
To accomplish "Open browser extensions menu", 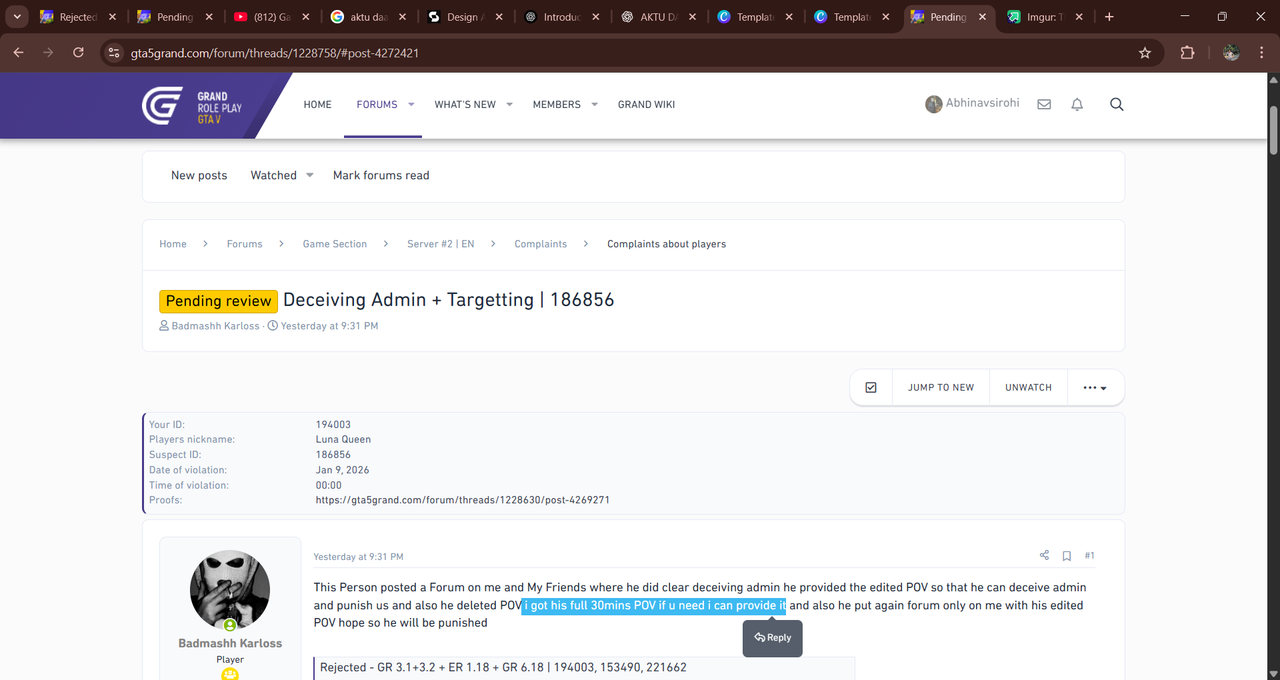I will [x=1187, y=53].
